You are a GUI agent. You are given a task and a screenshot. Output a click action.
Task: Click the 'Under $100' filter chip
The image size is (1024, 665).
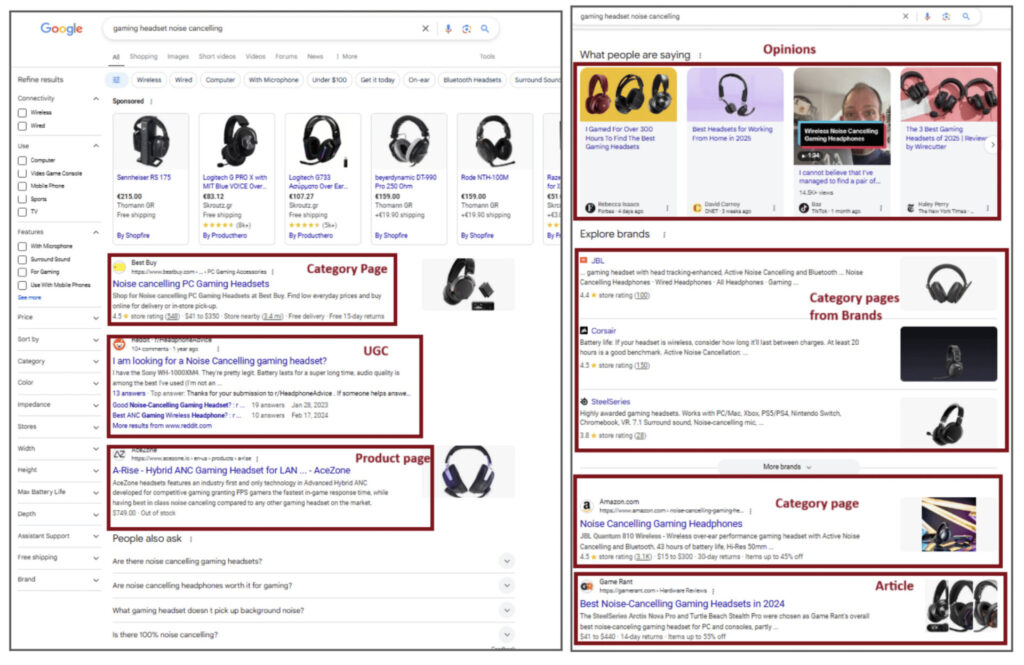[x=329, y=80]
